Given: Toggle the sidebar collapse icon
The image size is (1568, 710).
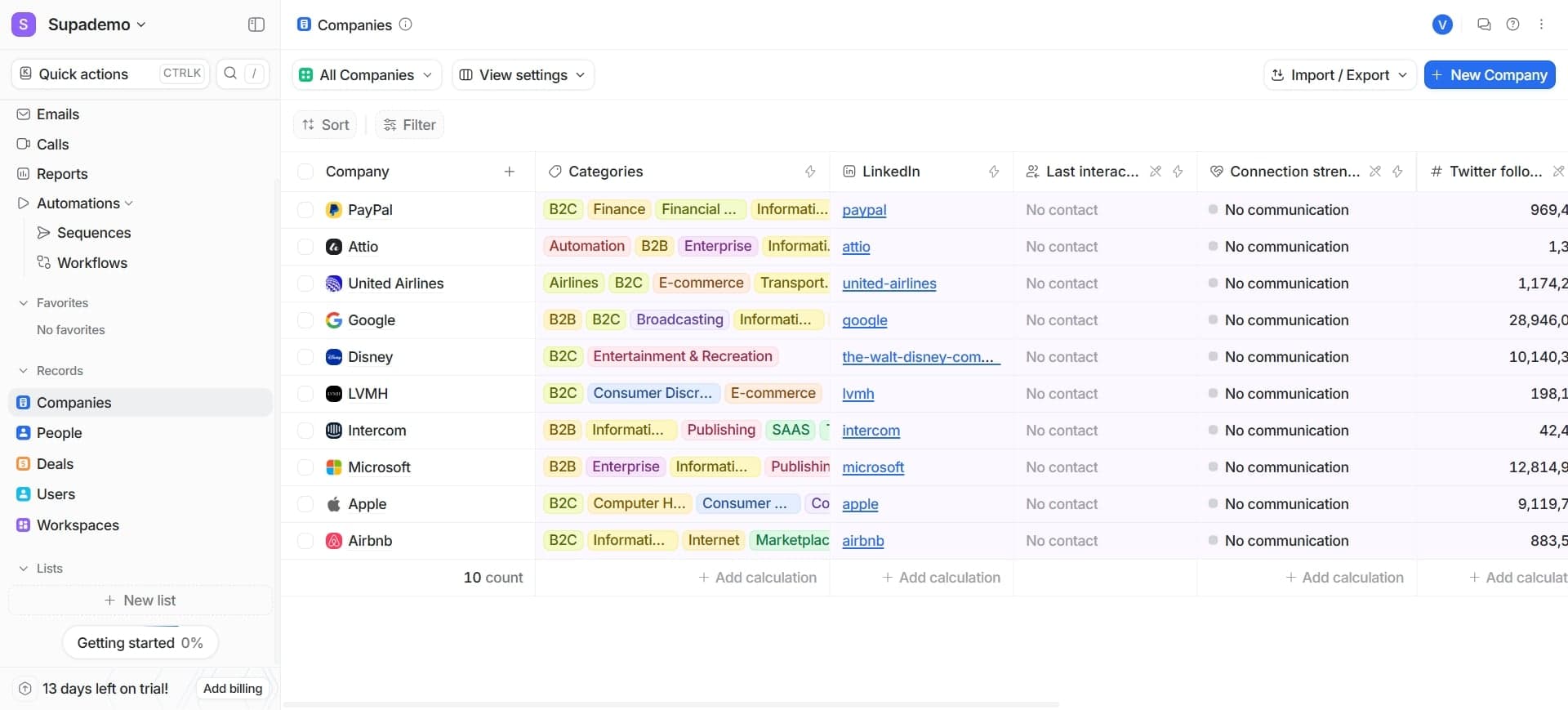Looking at the screenshot, I should pyautogui.click(x=256, y=25).
